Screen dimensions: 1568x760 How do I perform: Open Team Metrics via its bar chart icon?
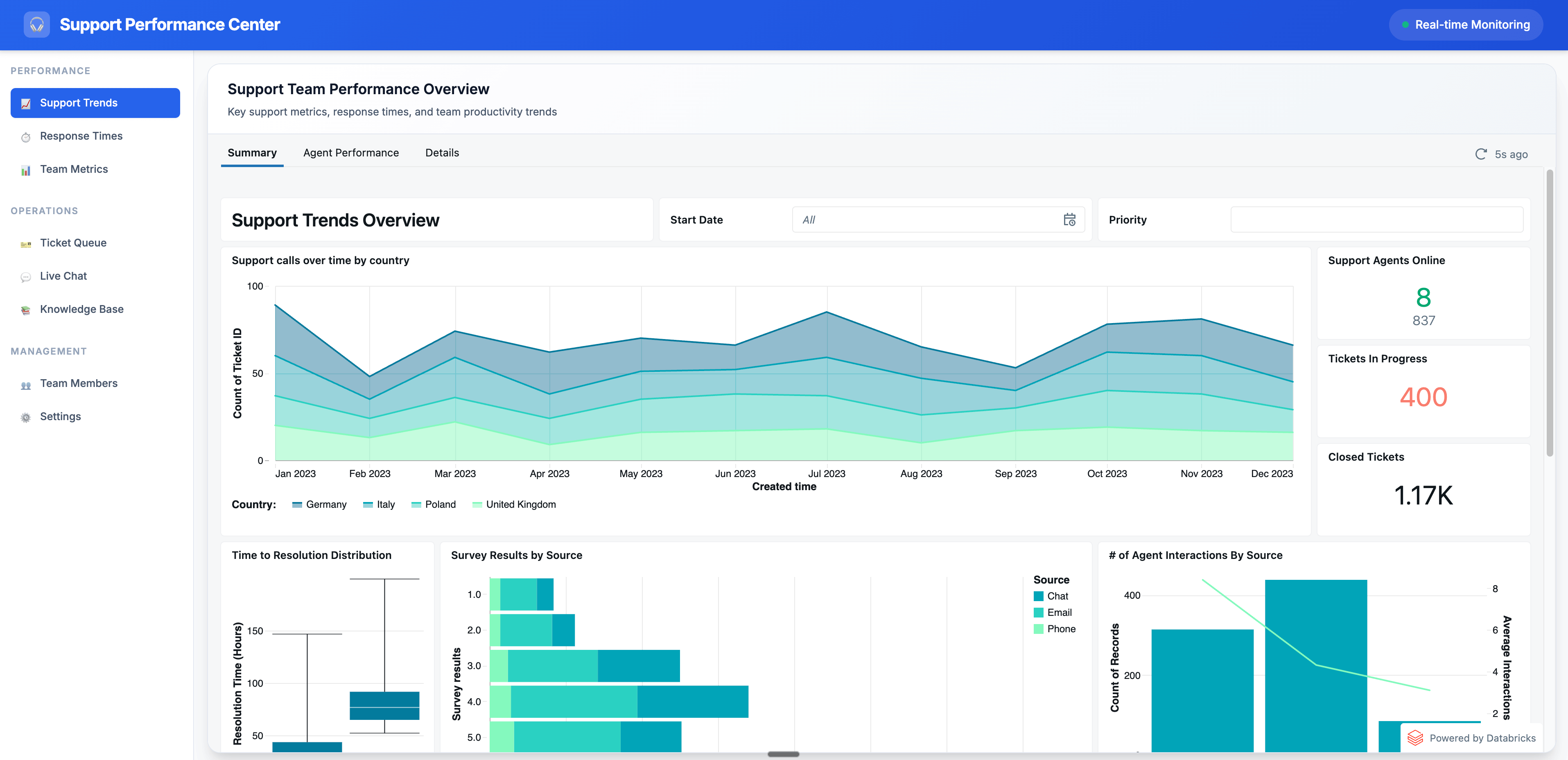pos(25,169)
